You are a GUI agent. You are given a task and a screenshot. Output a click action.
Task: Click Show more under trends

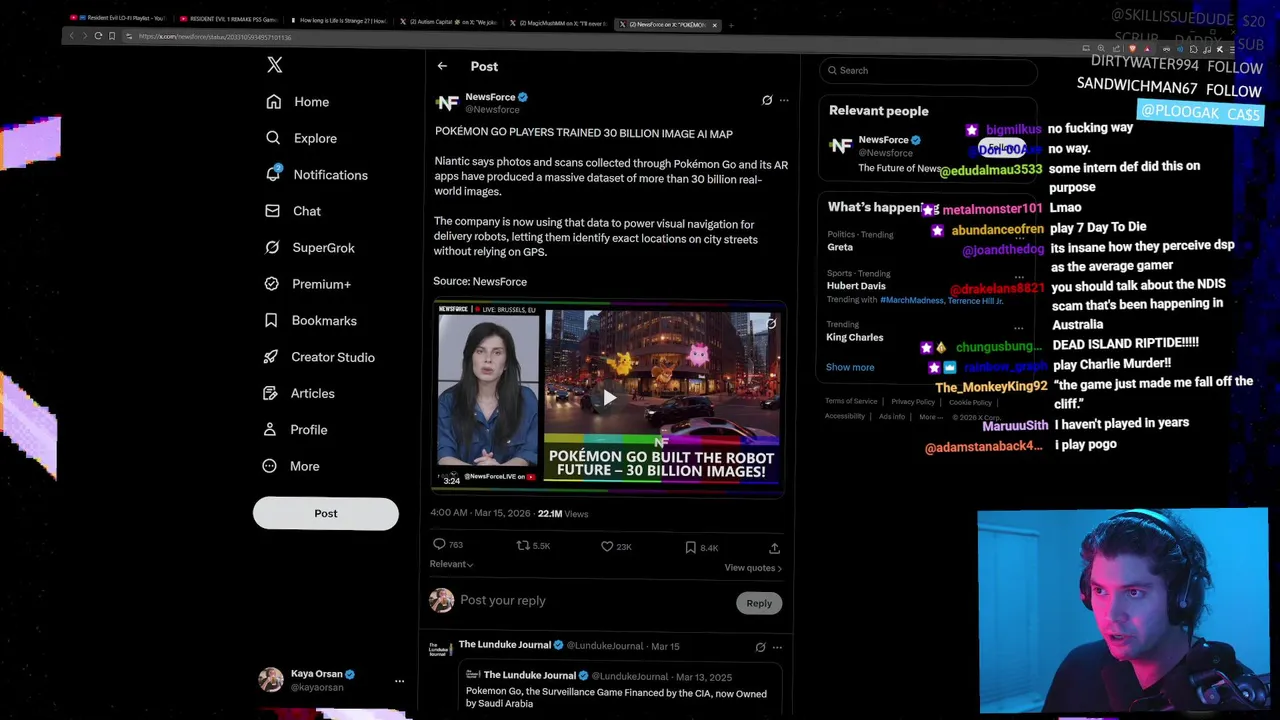850,367
